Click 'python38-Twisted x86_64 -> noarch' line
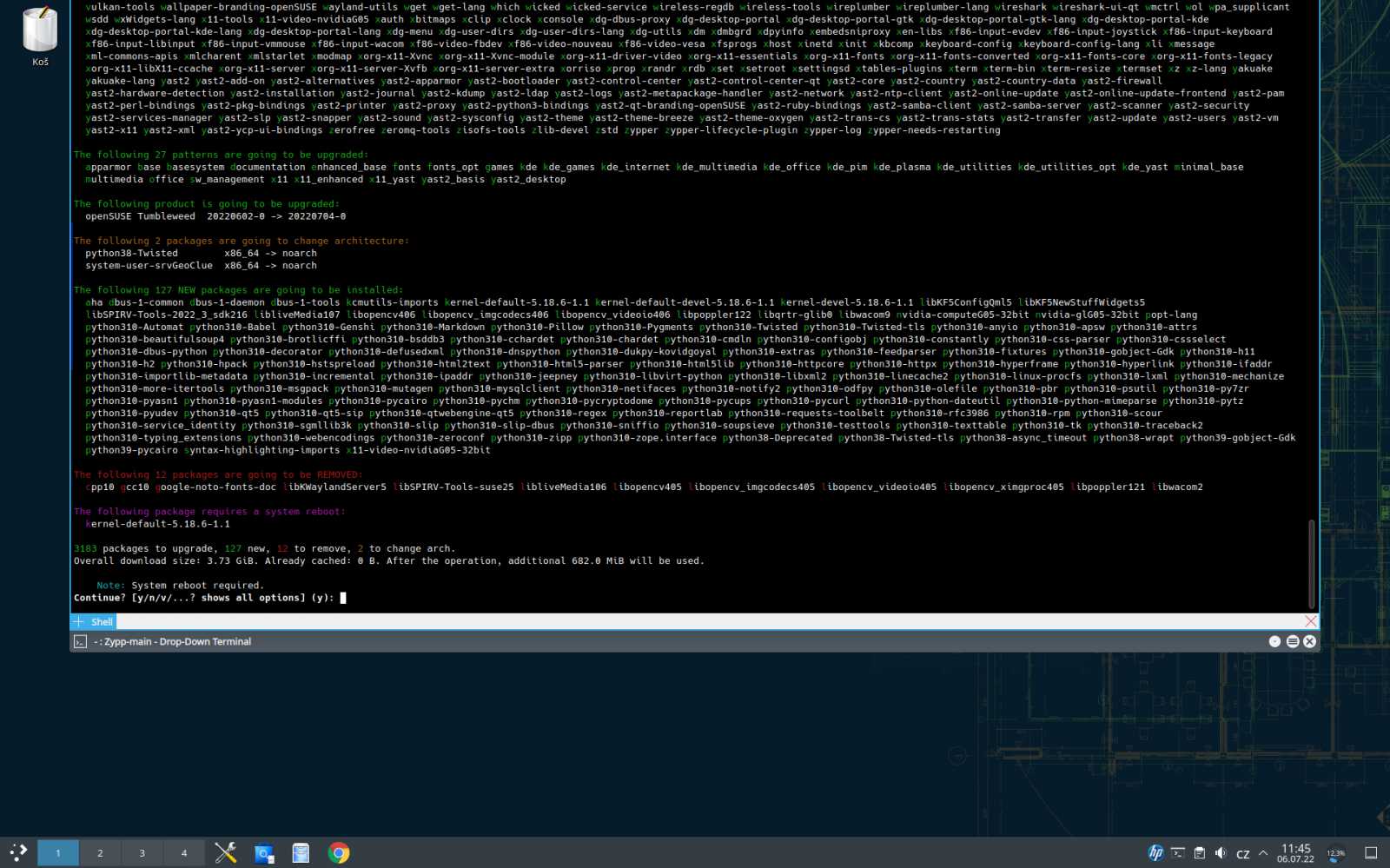Screen dimensions: 1390x868 201,254
